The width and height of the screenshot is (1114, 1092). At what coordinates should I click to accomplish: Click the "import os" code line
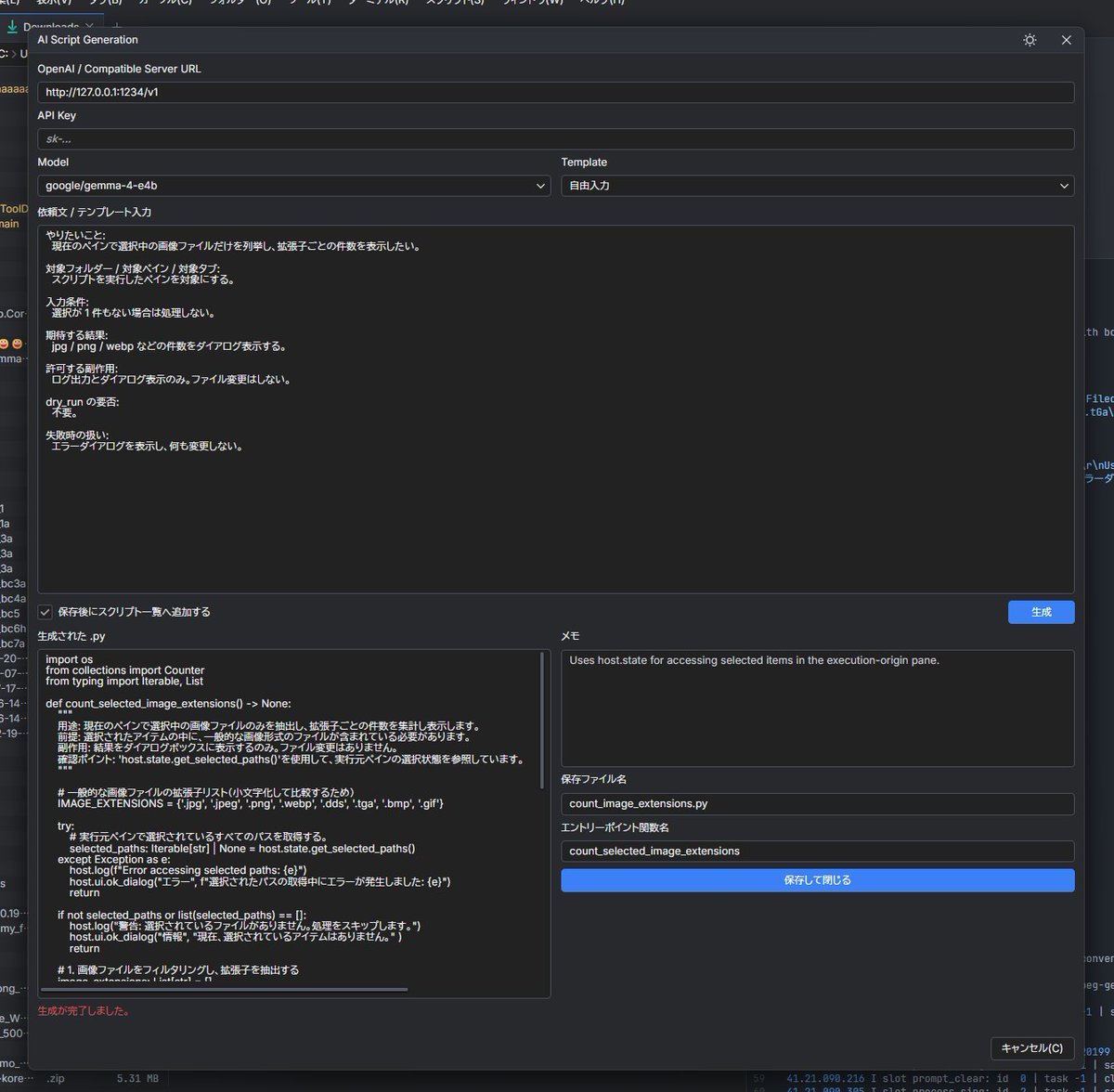(69, 660)
